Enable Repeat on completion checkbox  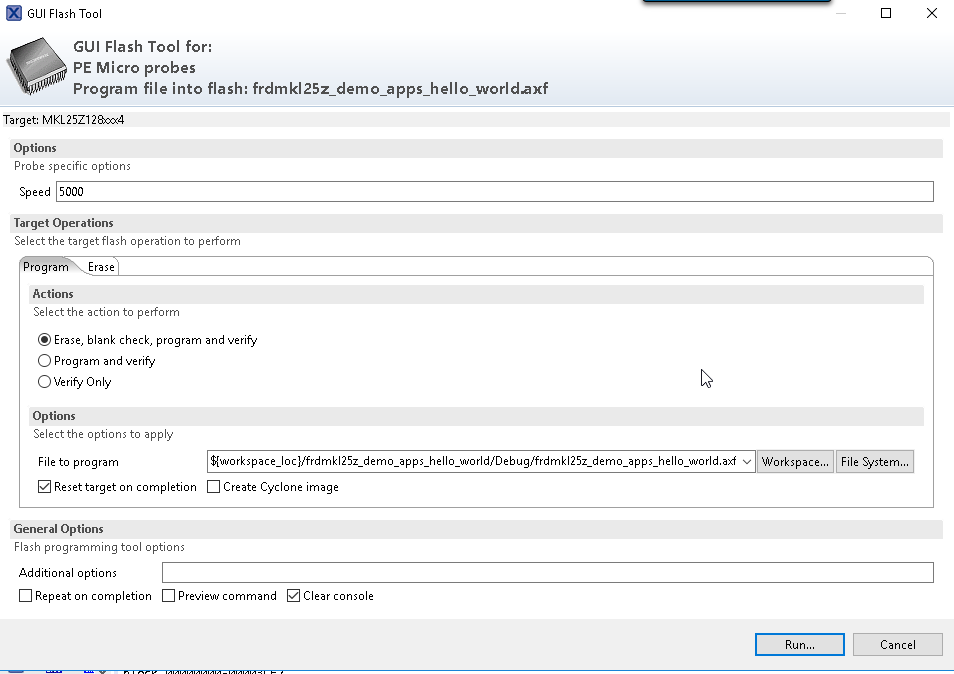[26, 596]
